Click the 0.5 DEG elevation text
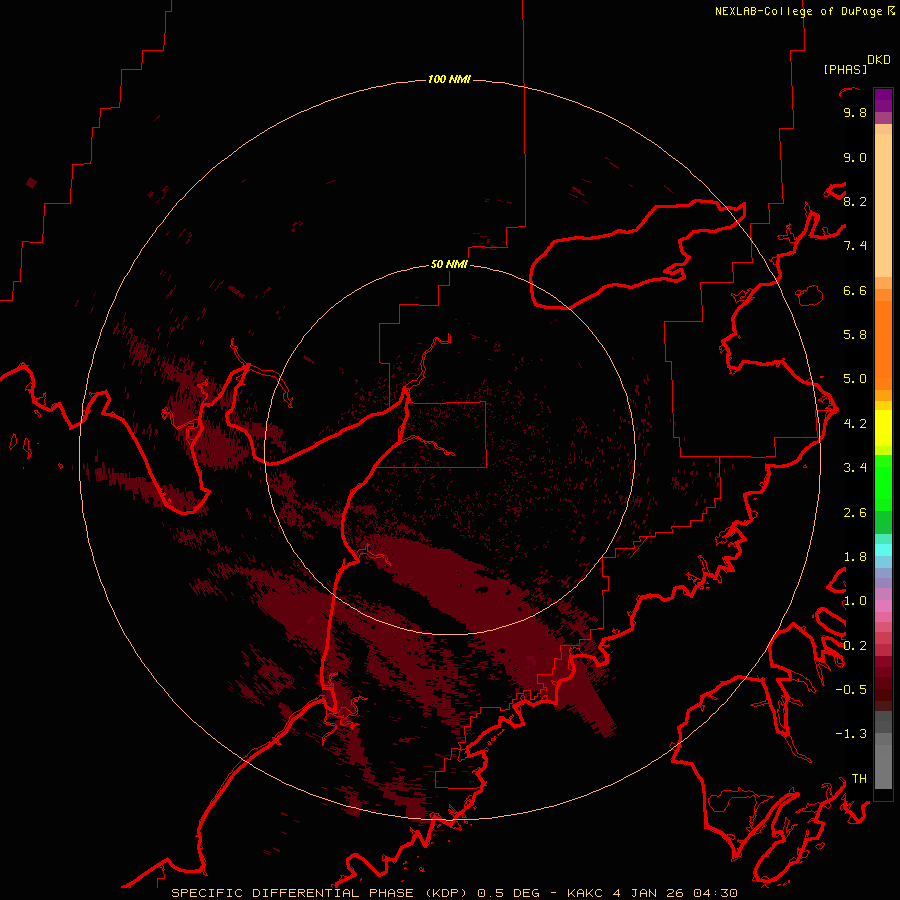 509,893
